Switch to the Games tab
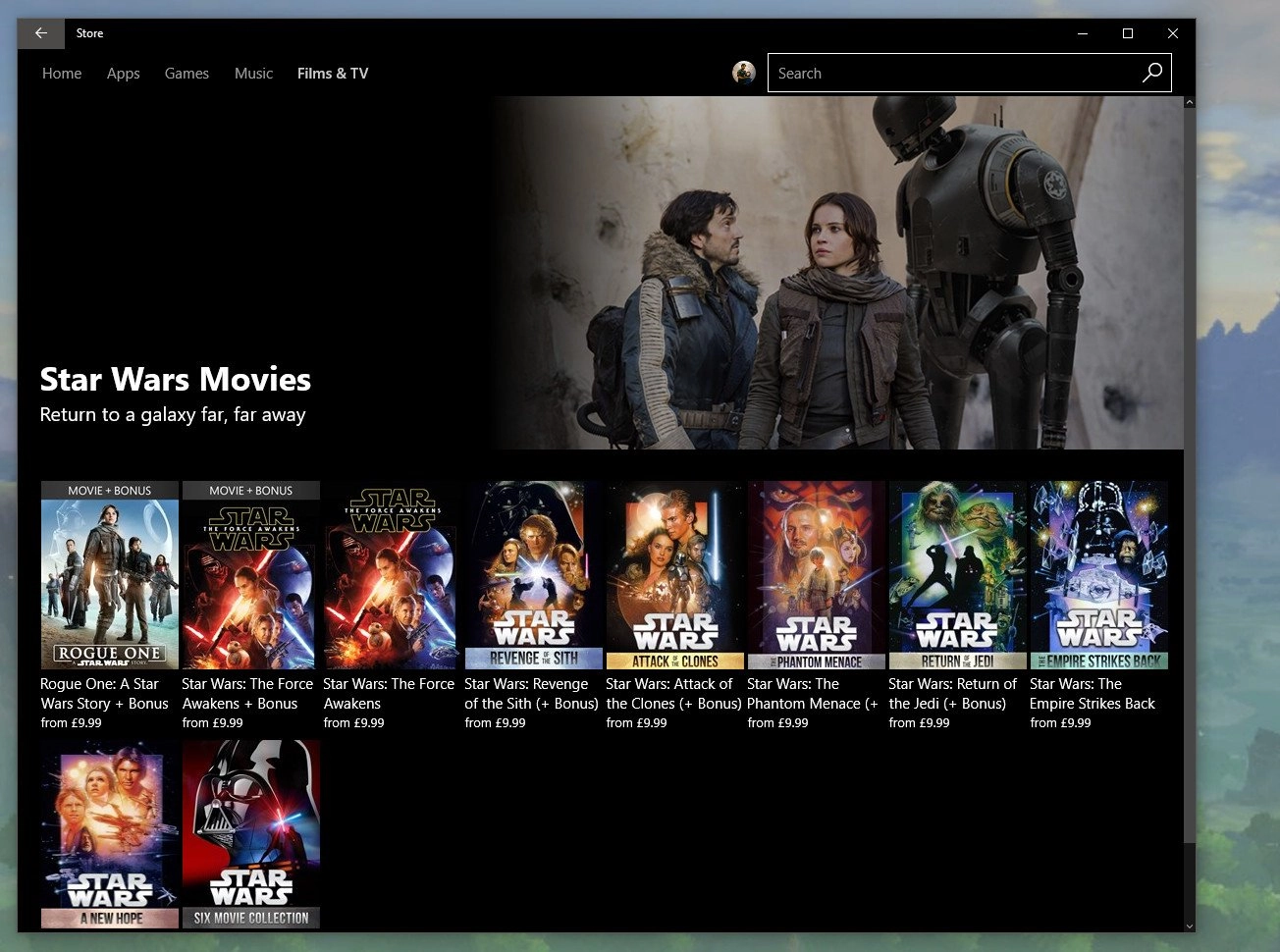This screenshot has height=952, width=1280. point(187,74)
